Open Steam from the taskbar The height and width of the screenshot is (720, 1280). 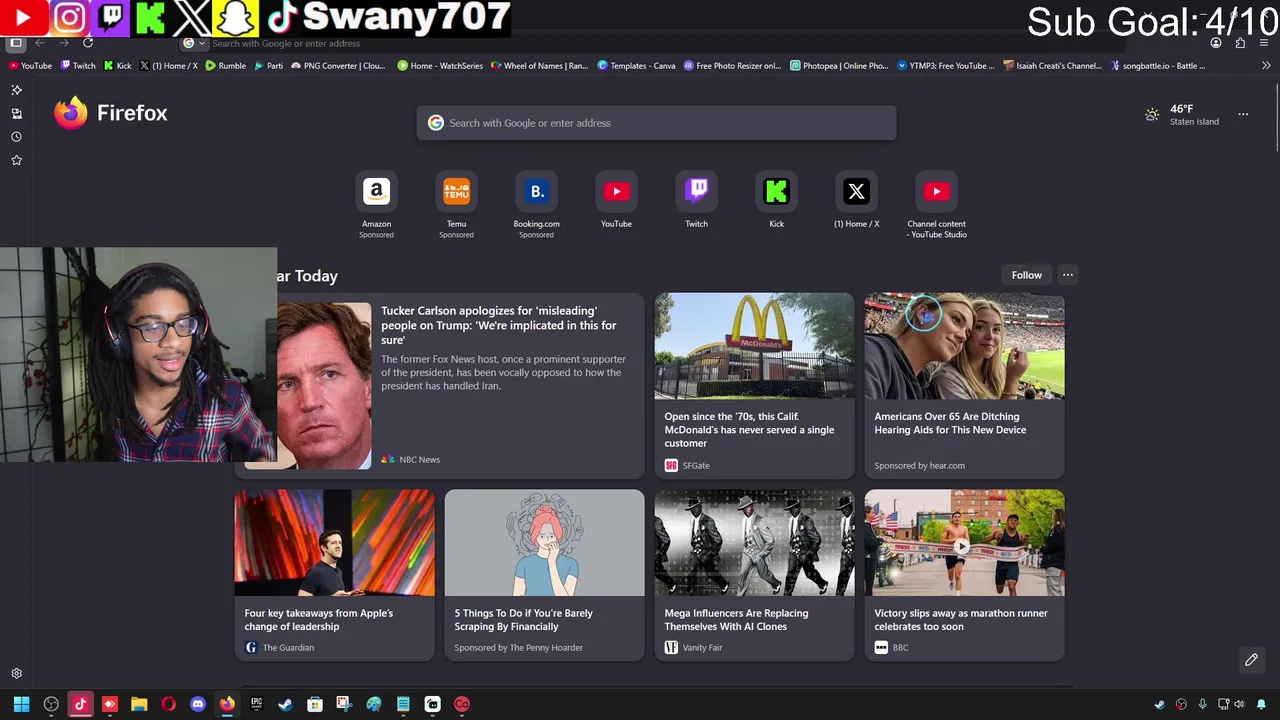(x=285, y=704)
